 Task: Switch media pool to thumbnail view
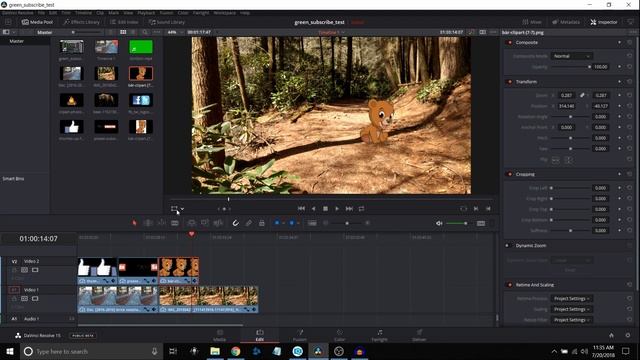point(123,32)
